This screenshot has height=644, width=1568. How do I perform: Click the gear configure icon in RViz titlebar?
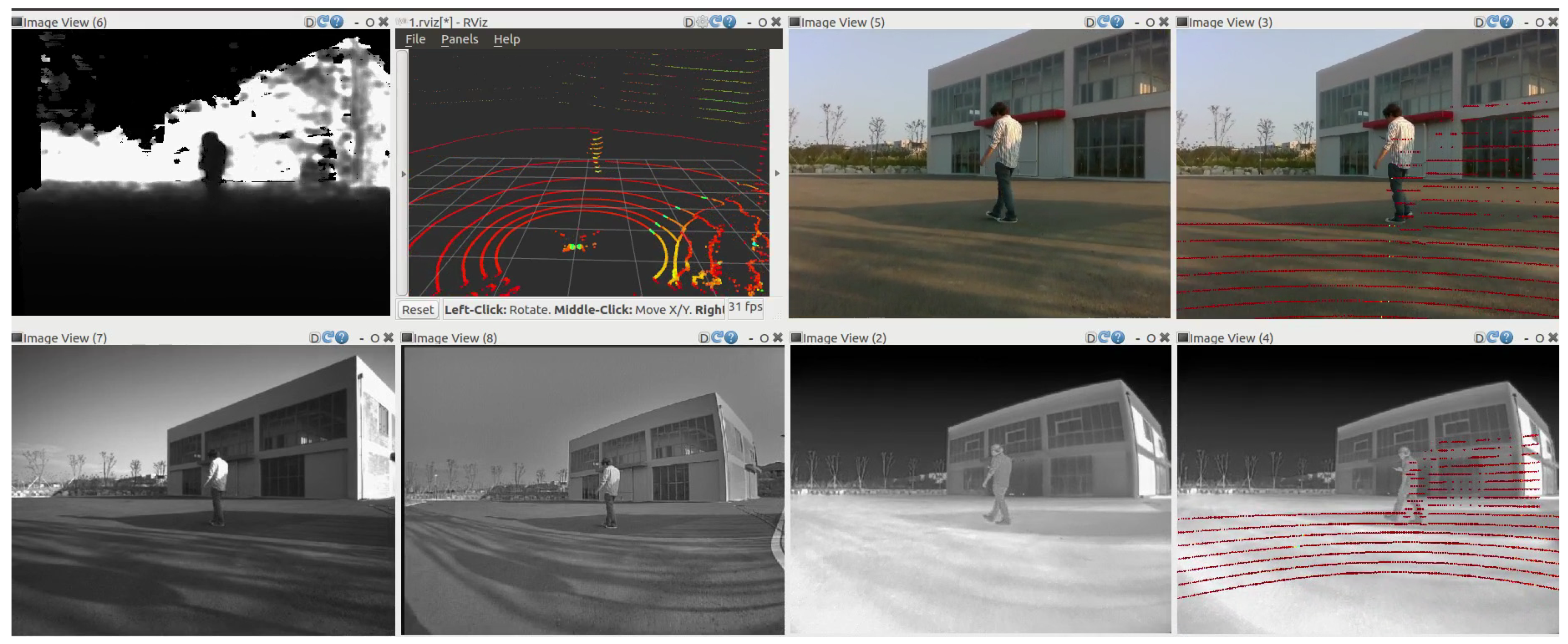point(702,22)
